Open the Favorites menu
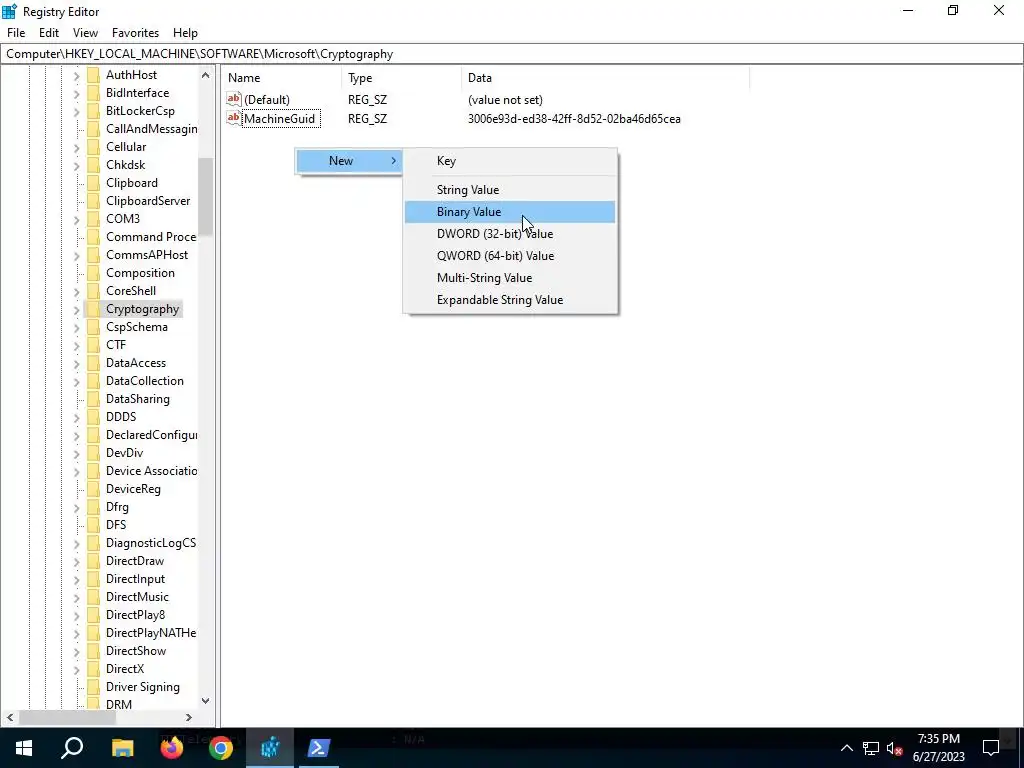This screenshot has height=768, width=1024. (135, 33)
